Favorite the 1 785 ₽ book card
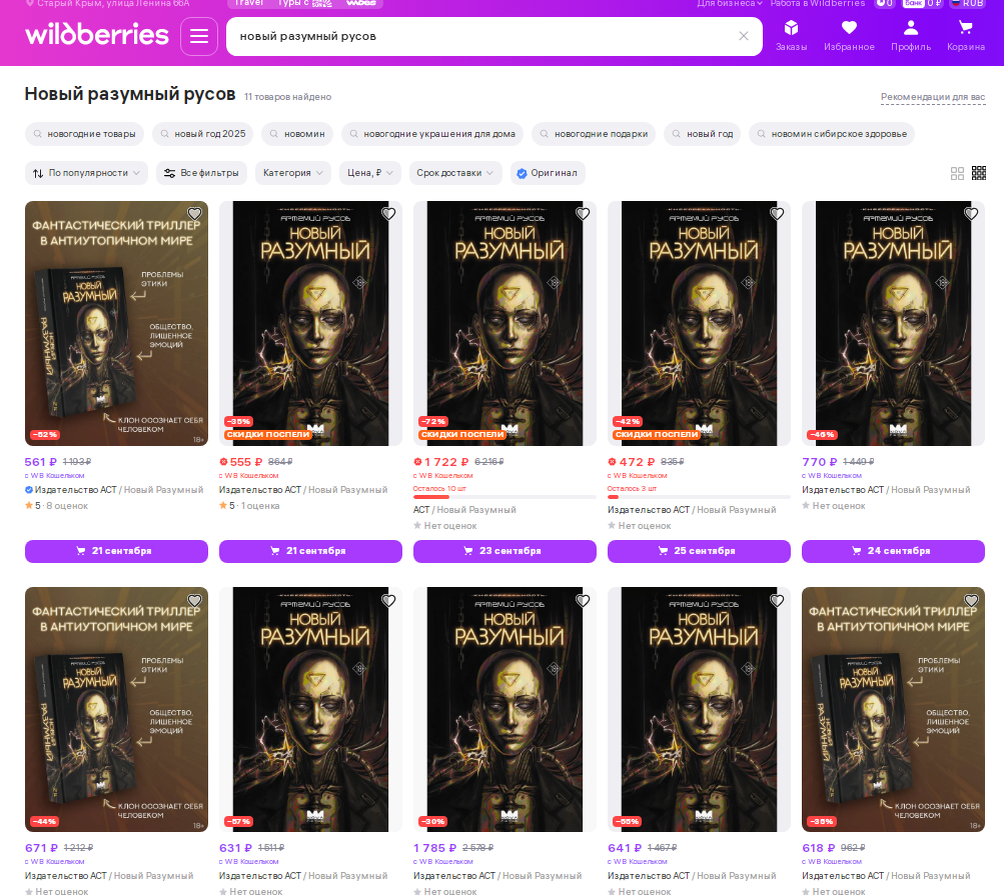1004x895 pixels. tap(583, 601)
